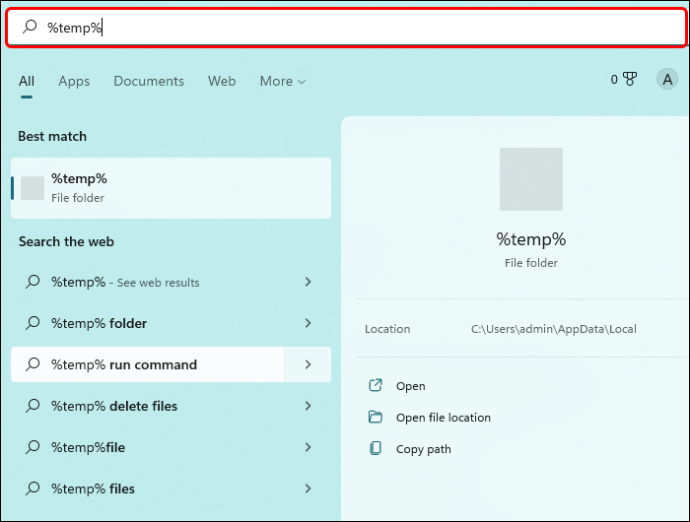690x522 pixels.
Task: Click the %temp% folder icon in Best match
Action: click(x=33, y=188)
